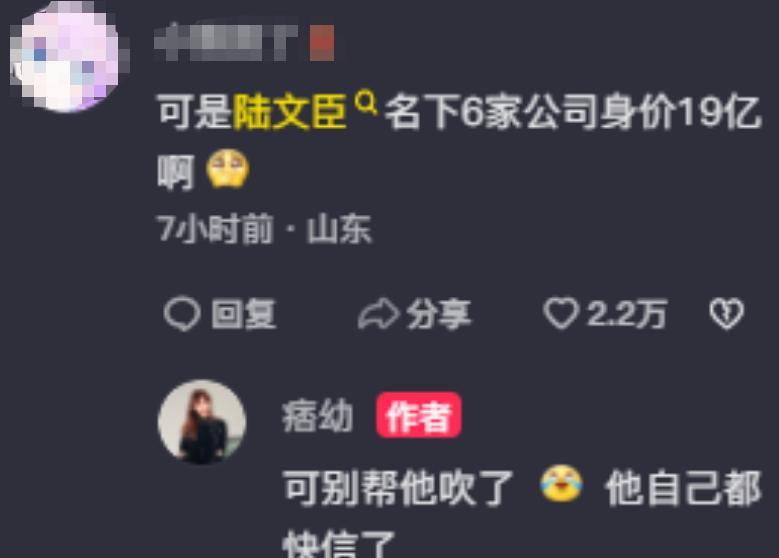Screen dimensions: 779x558
Task: Click the red badge beside blurred username
Action: [322, 43]
